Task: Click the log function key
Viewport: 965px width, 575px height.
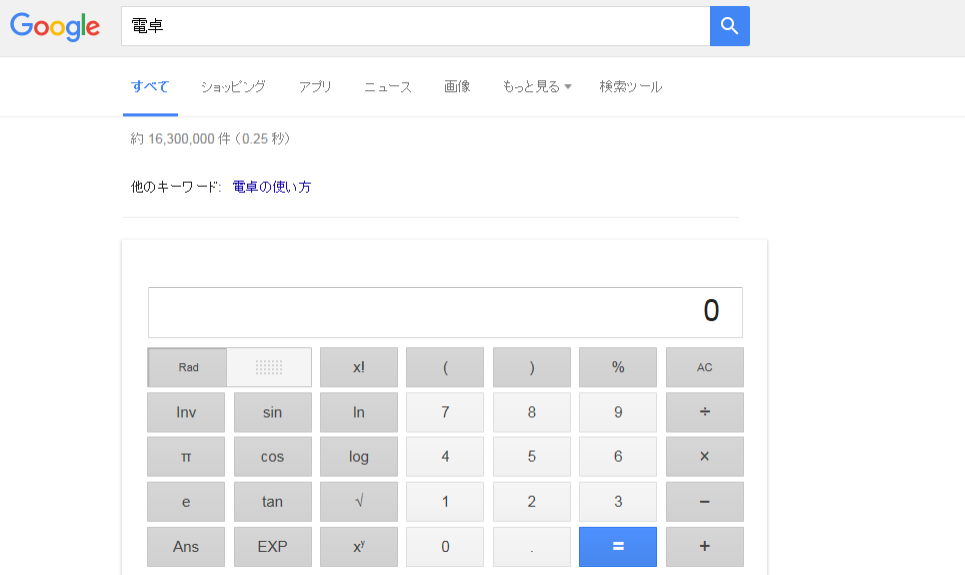Action: coord(359,457)
